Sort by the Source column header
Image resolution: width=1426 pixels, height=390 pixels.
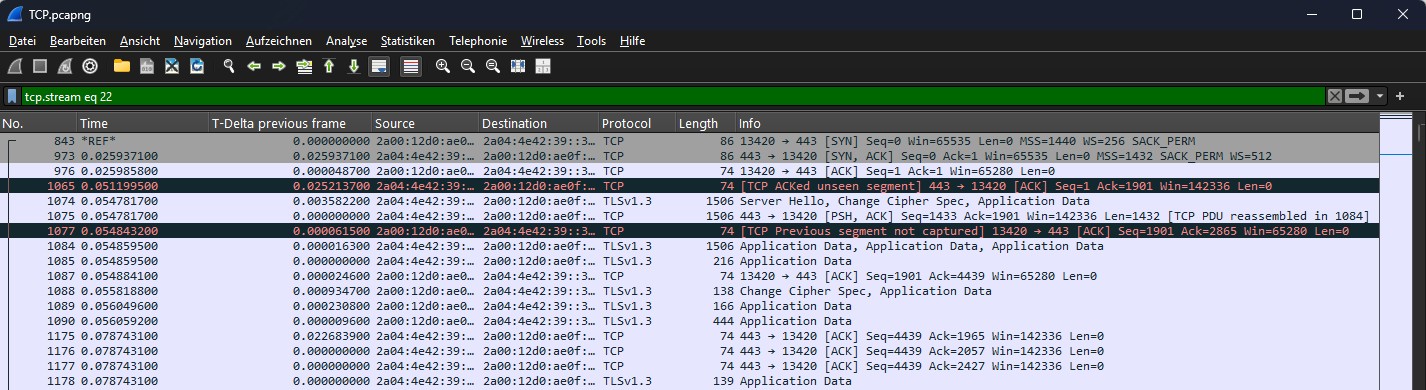pyautogui.click(x=425, y=124)
